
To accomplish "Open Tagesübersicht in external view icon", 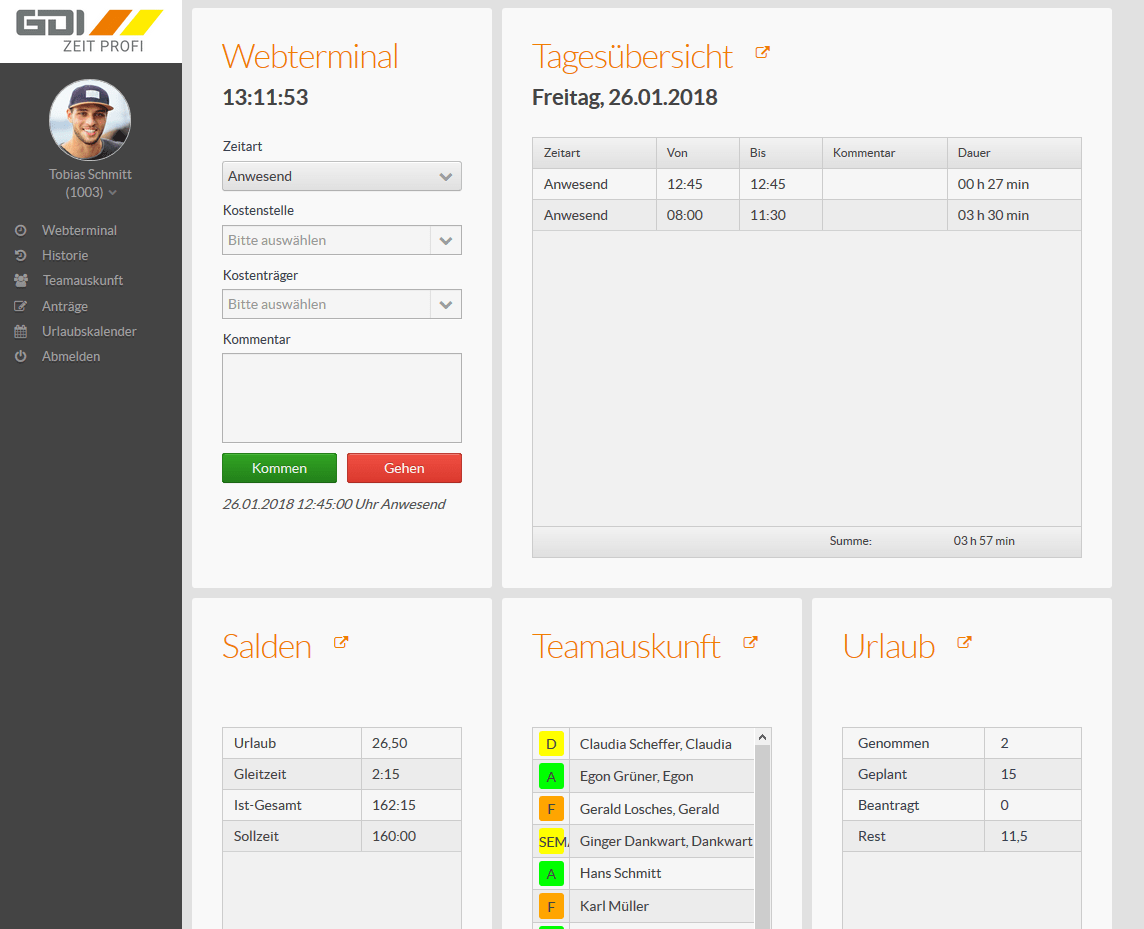I will [762, 53].
